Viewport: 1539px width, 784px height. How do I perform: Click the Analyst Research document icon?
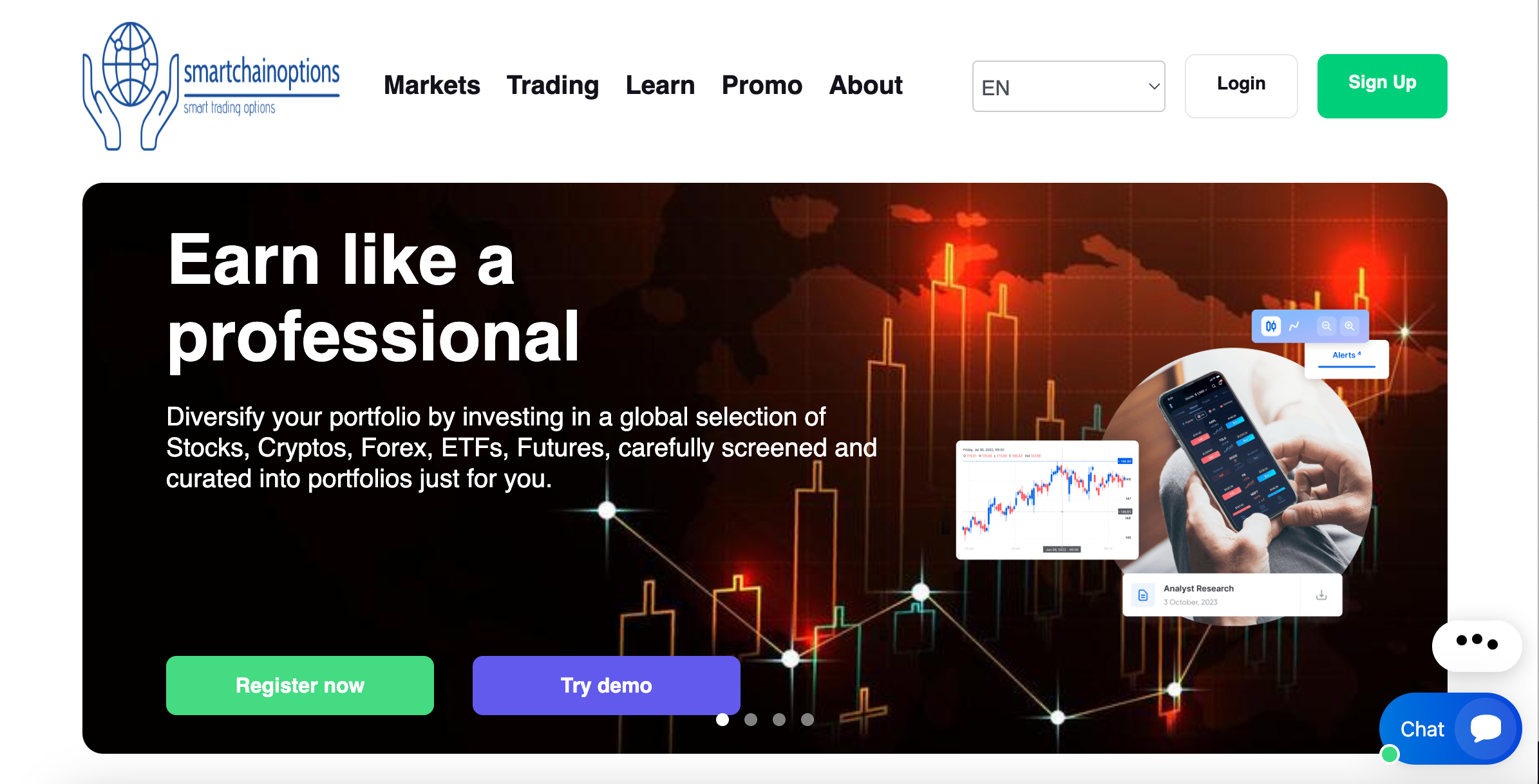(1143, 595)
